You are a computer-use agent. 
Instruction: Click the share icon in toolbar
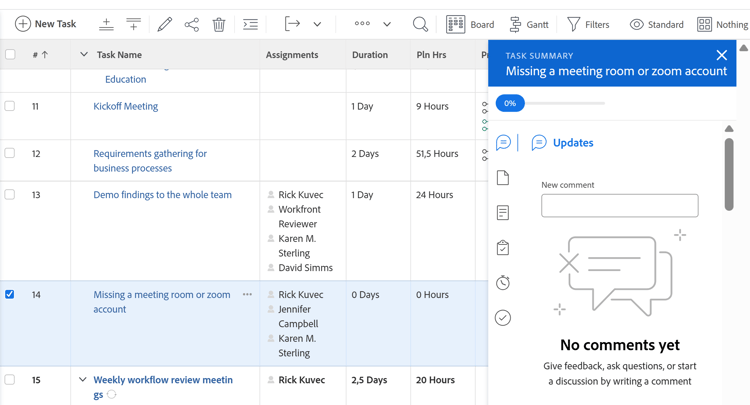pos(192,24)
